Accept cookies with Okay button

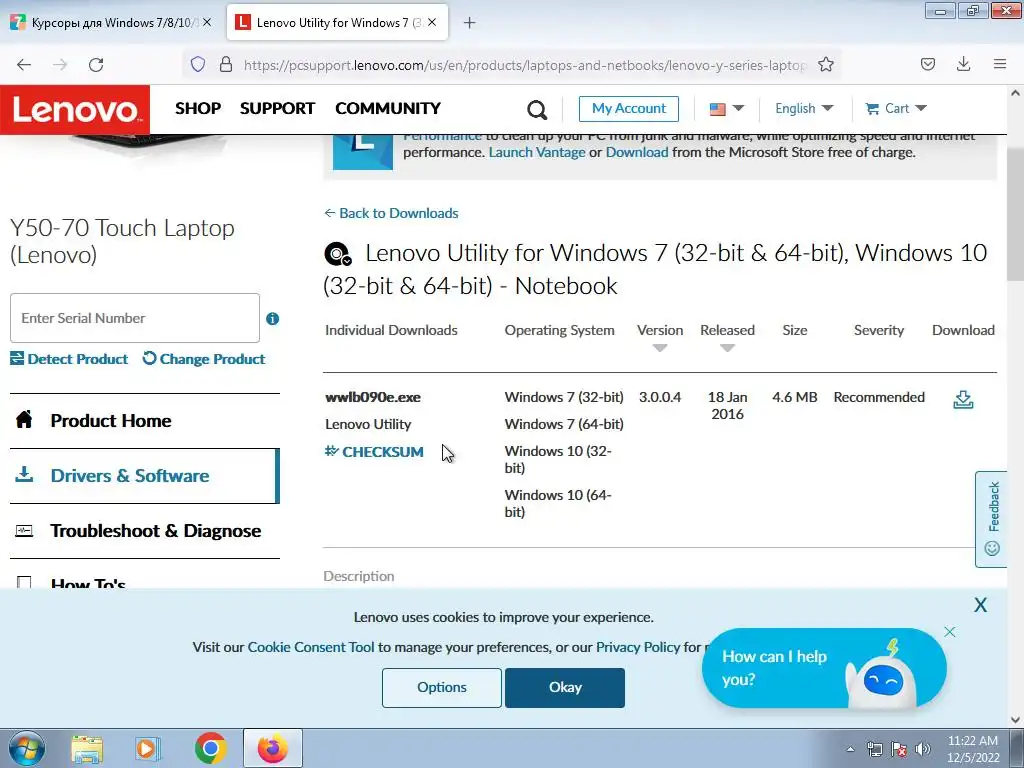coord(565,688)
